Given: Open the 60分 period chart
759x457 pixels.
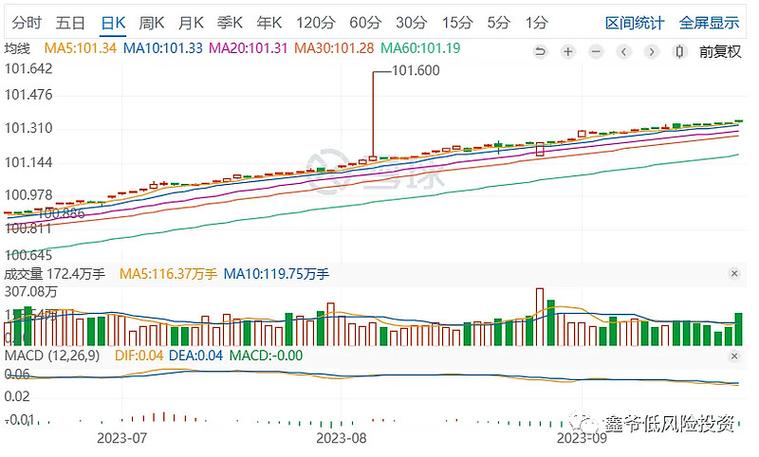Looking at the screenshot, I should [x=365, y=22].
